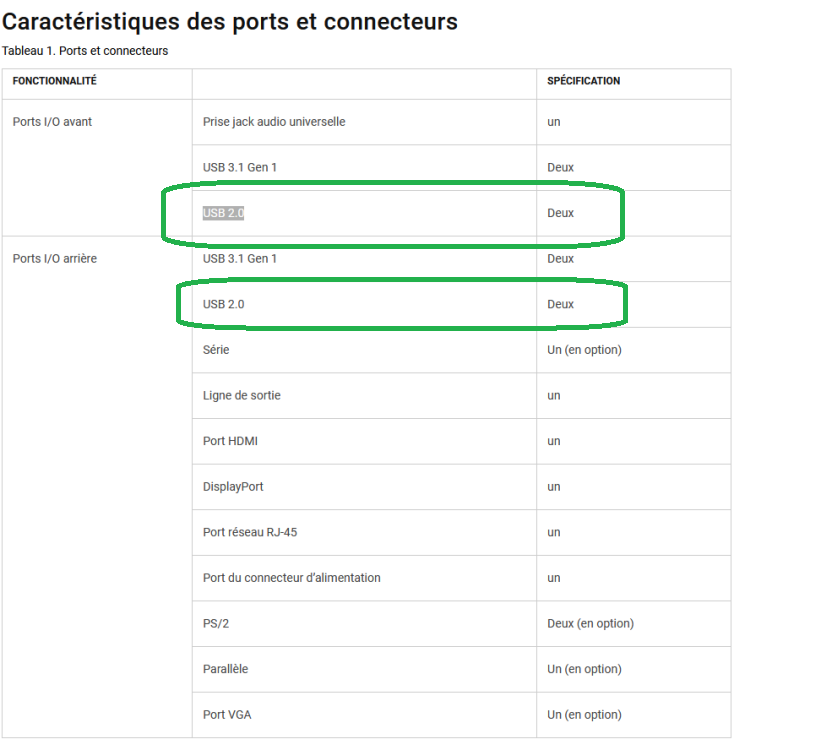
Task: Click the Port VGA entry
Action: pos(227,714)
